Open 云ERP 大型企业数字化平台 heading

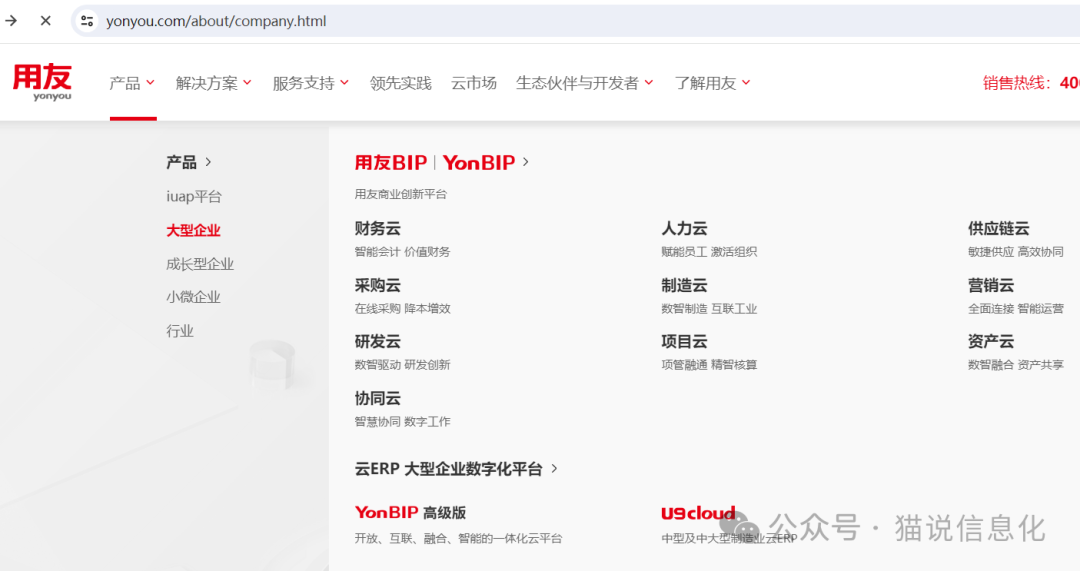(x=448, y=469)
